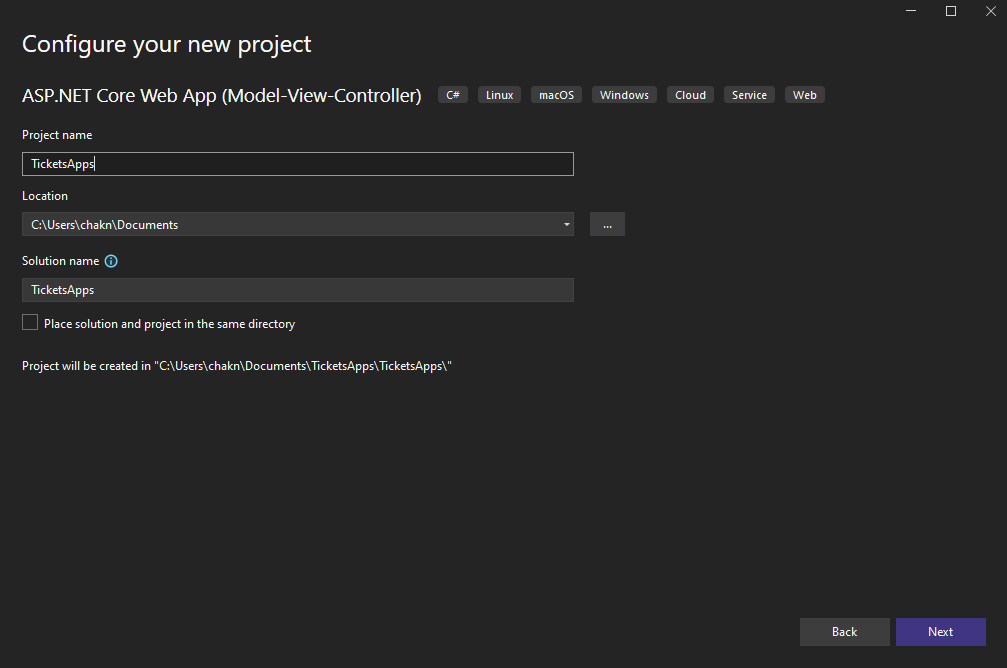Click the Project name label
This screenshot has height=668, width=1007.
click(x=57, y=135)
